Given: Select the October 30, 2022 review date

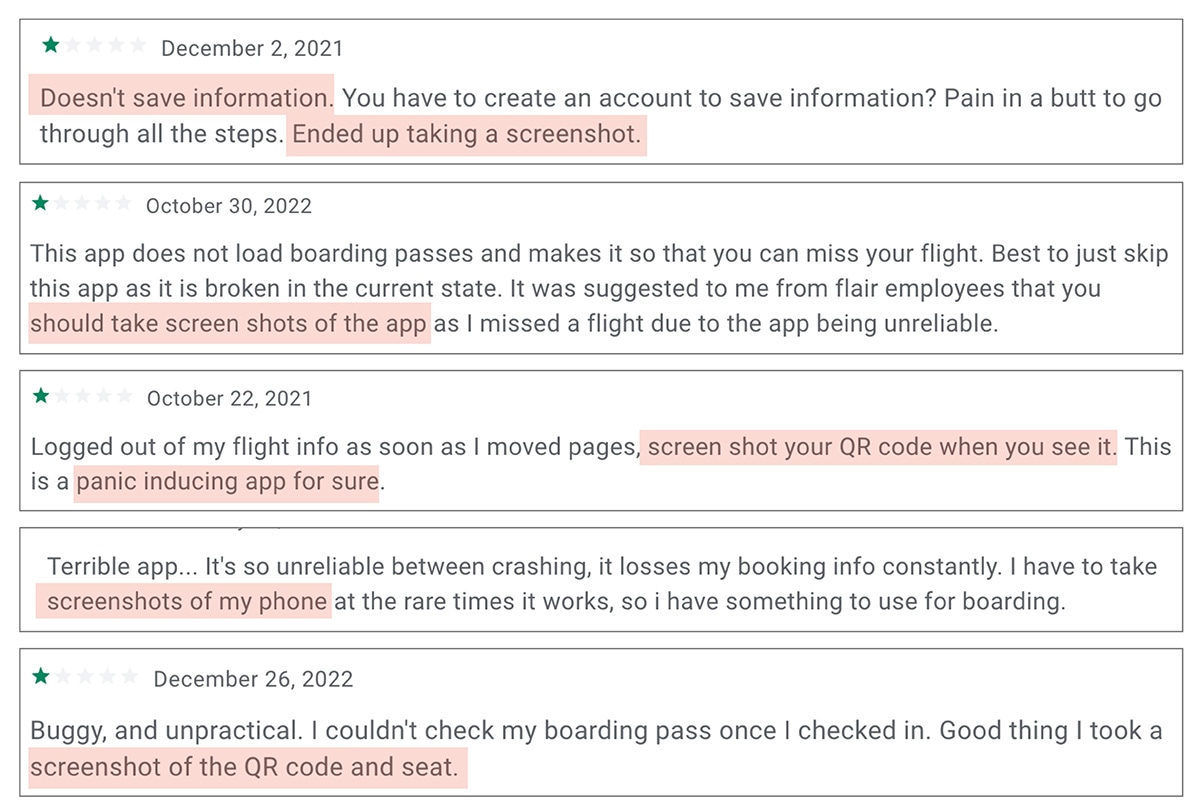Looking at the screenshot, I should click(x=229, y=206).
